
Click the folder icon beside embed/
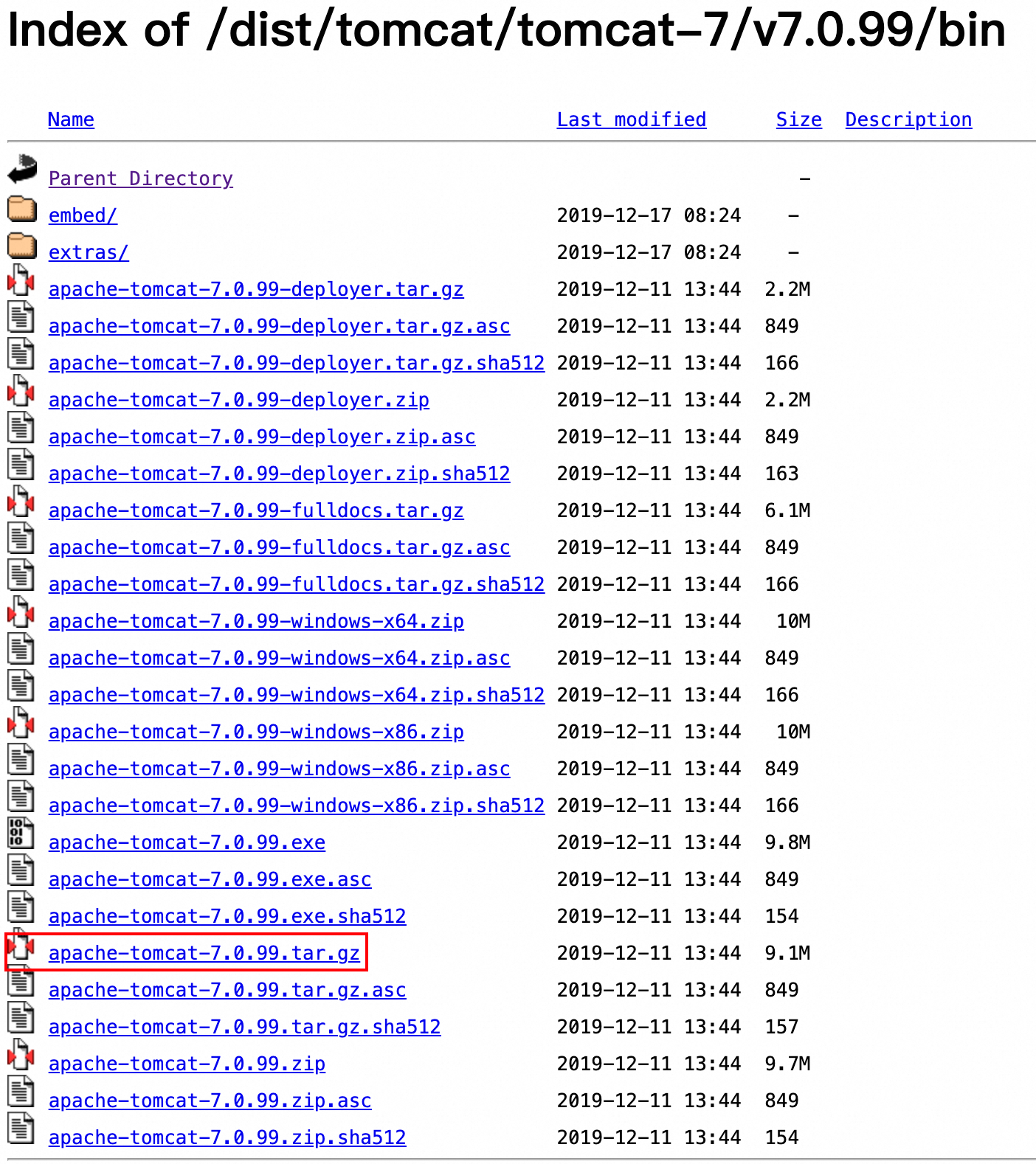coord(22,209)
